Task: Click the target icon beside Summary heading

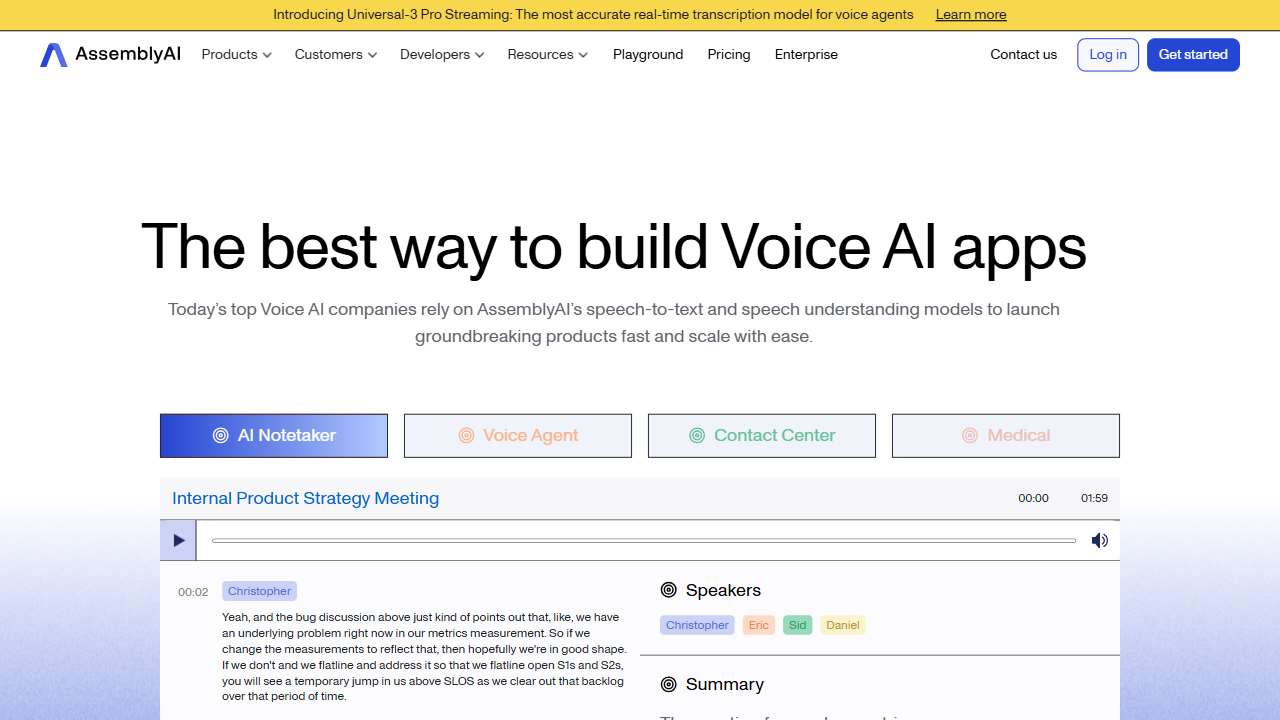Action: [669, 684]
